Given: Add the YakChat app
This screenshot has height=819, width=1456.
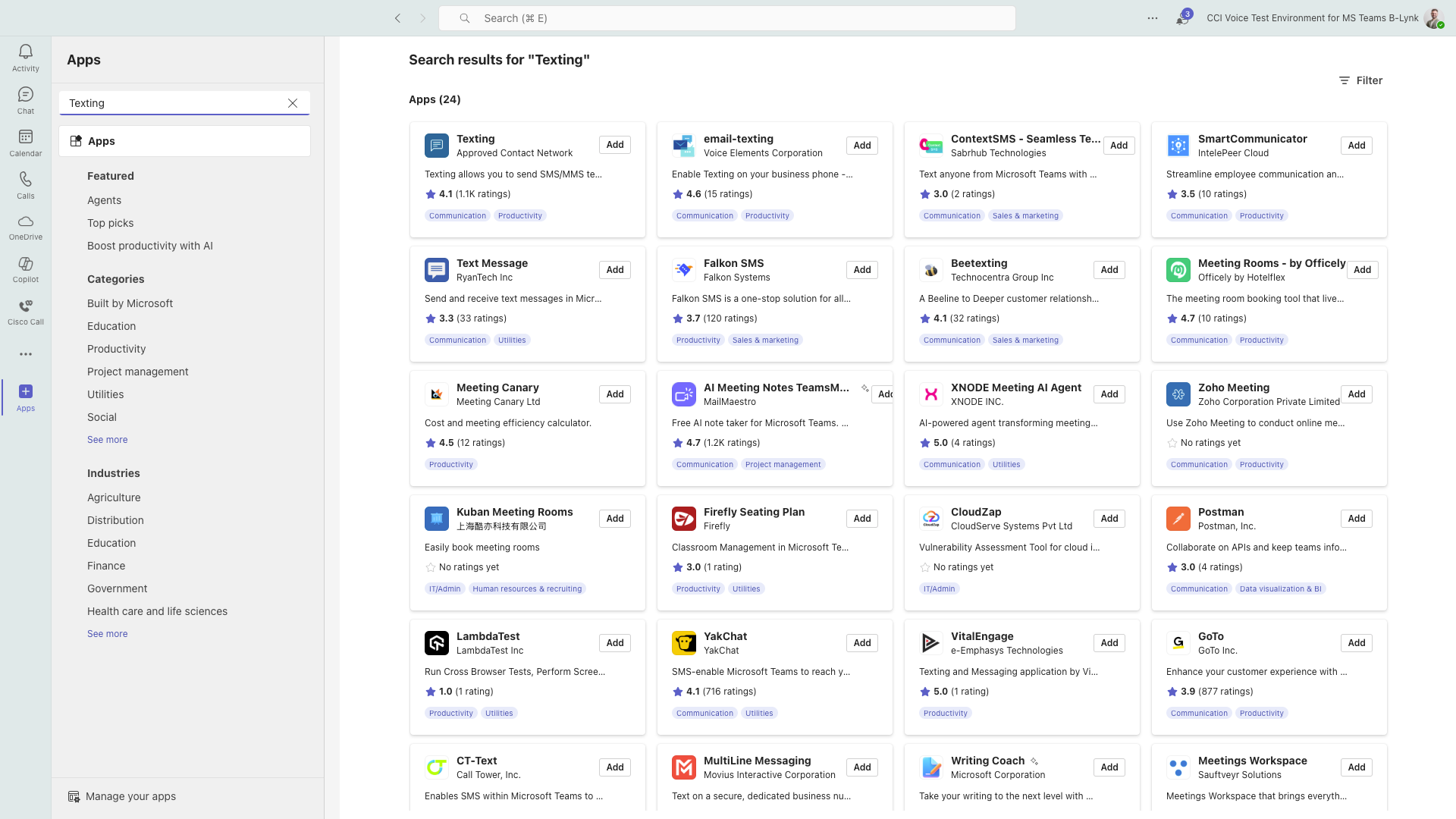Looking at the screenshot, I should (x=862, y=643).
